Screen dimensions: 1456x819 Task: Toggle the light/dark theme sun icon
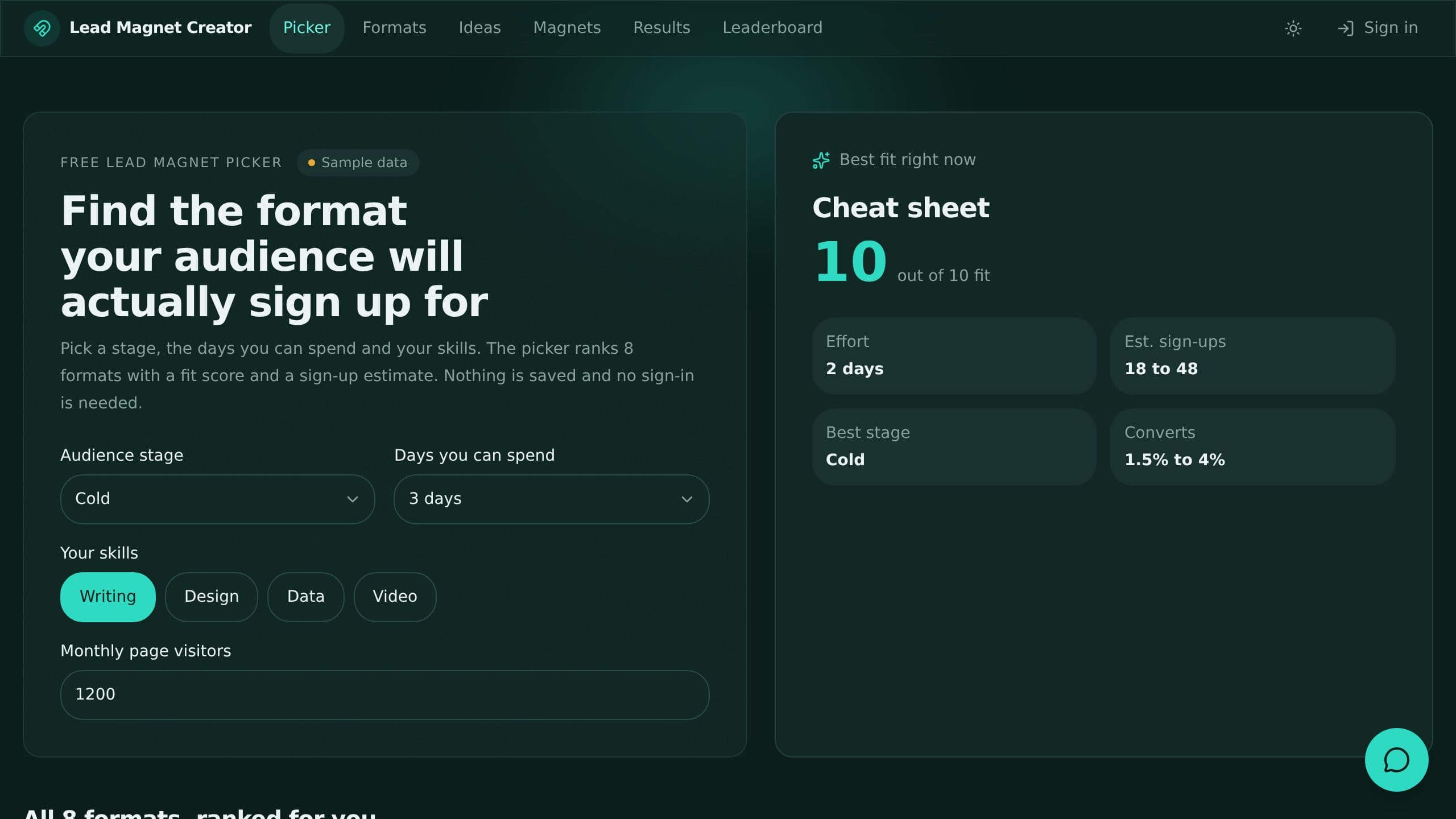(x=1293, y=28)
